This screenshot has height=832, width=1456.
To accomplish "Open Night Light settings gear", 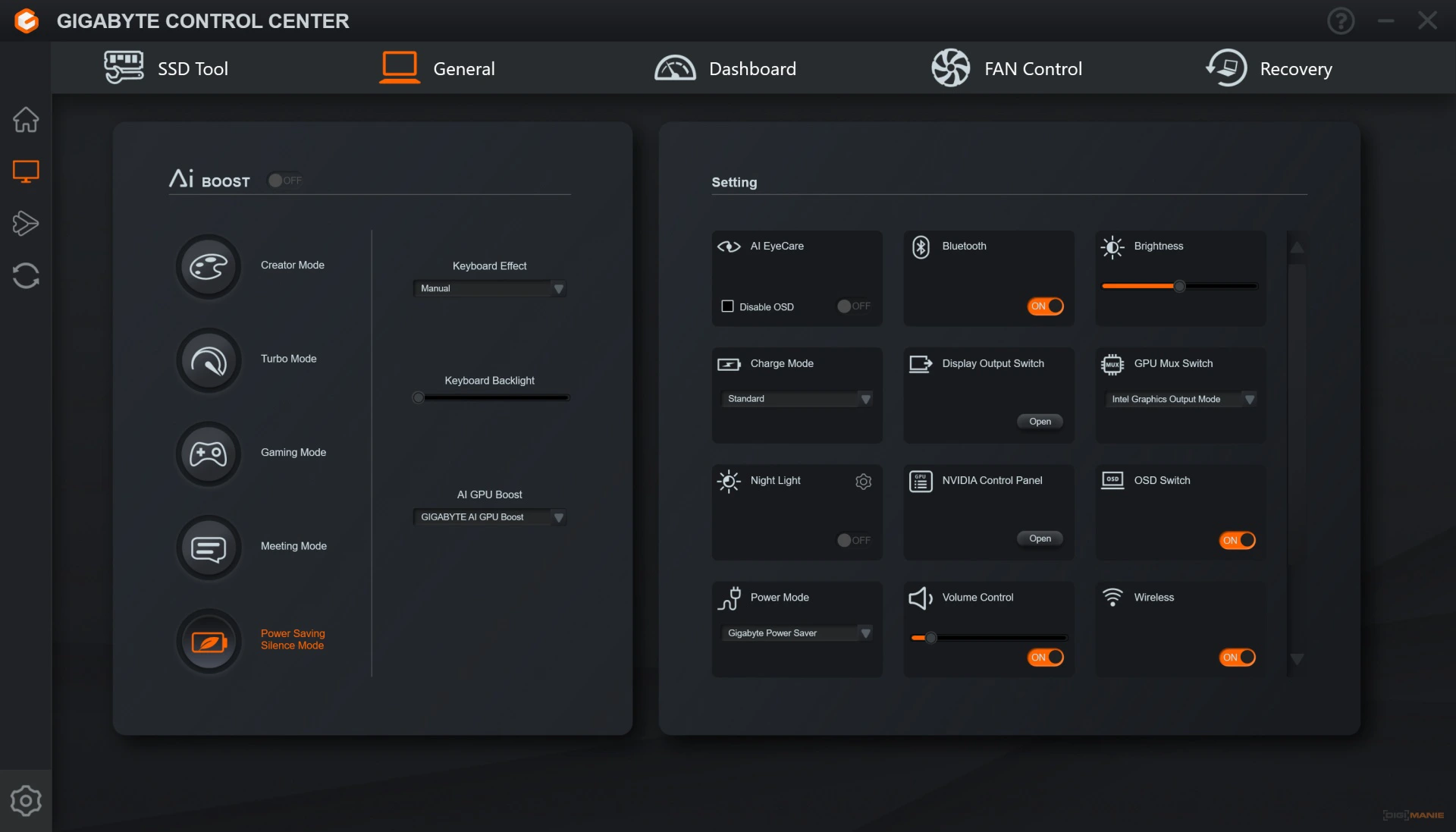I will point(863,482).
